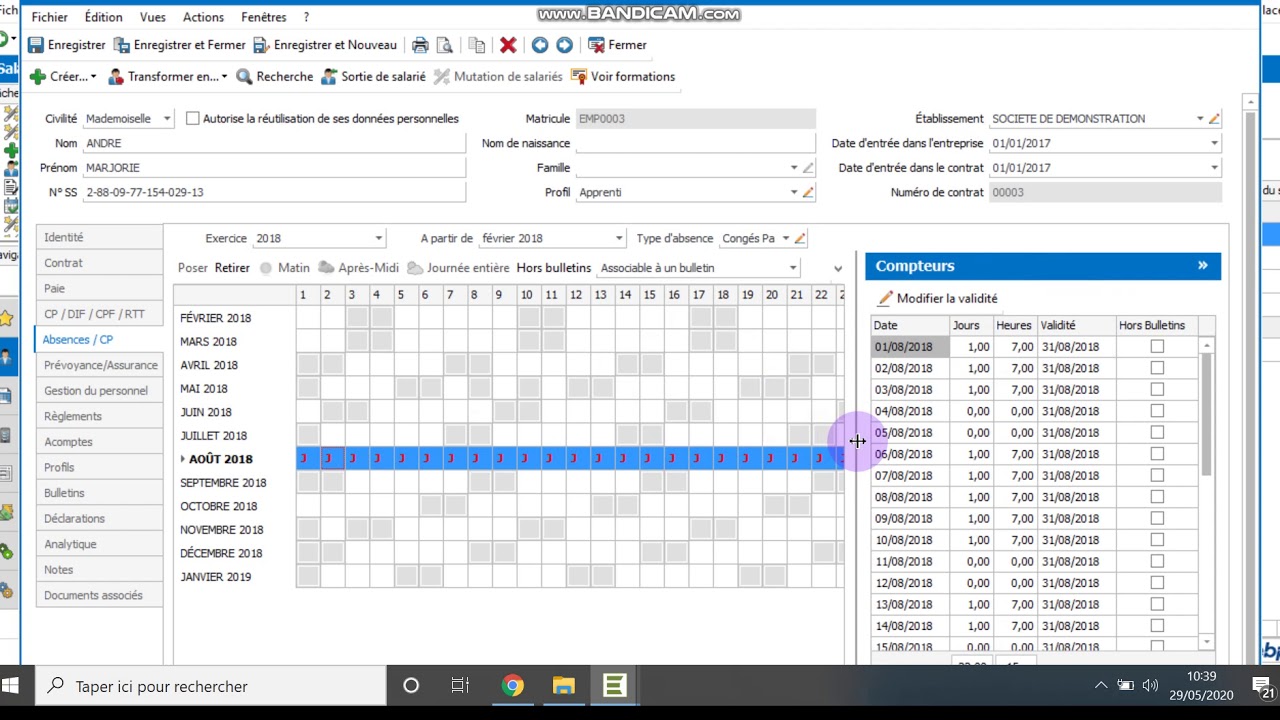Open the Prévoyance/Assurance tab

coord(99,365)
